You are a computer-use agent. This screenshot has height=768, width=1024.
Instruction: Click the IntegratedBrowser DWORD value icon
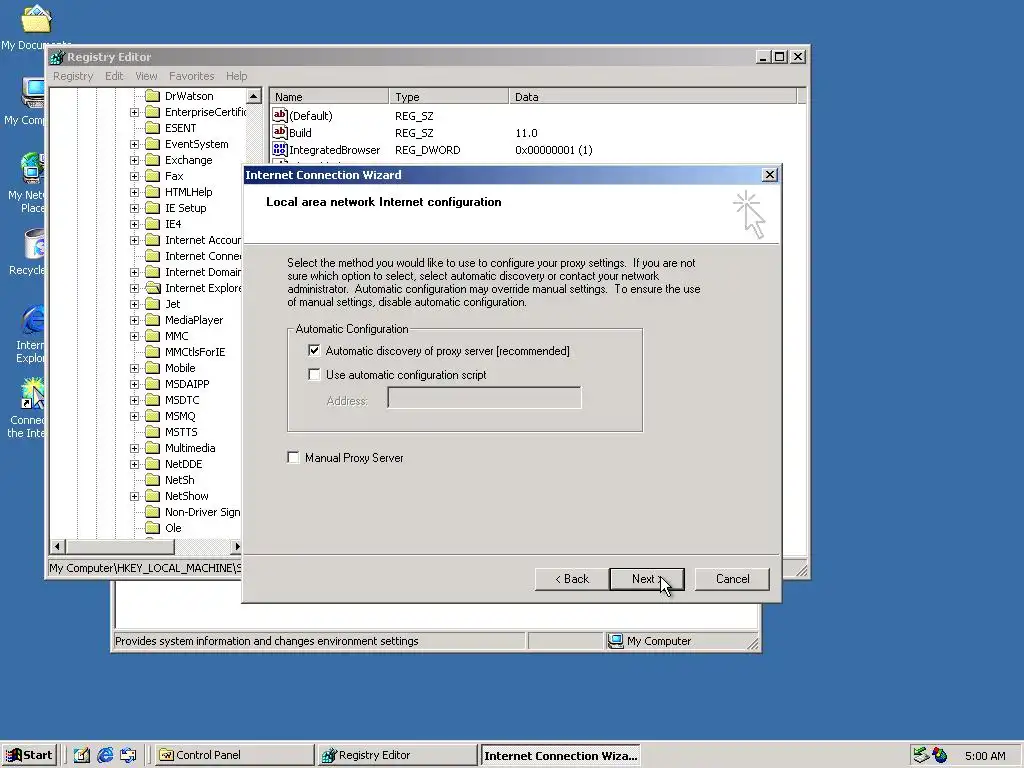280,150
